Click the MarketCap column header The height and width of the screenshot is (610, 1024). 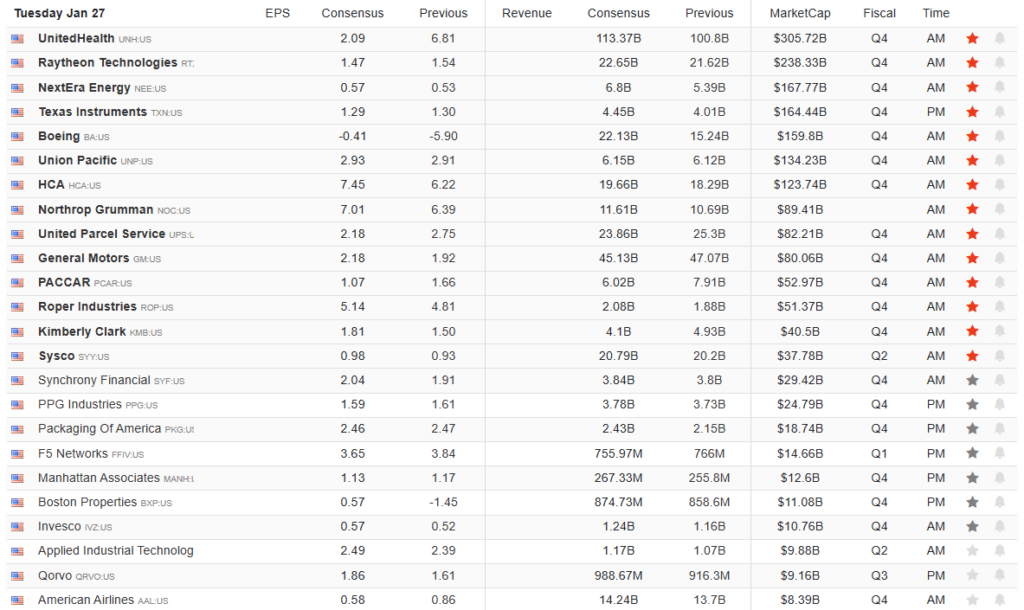tap(799, 13)
